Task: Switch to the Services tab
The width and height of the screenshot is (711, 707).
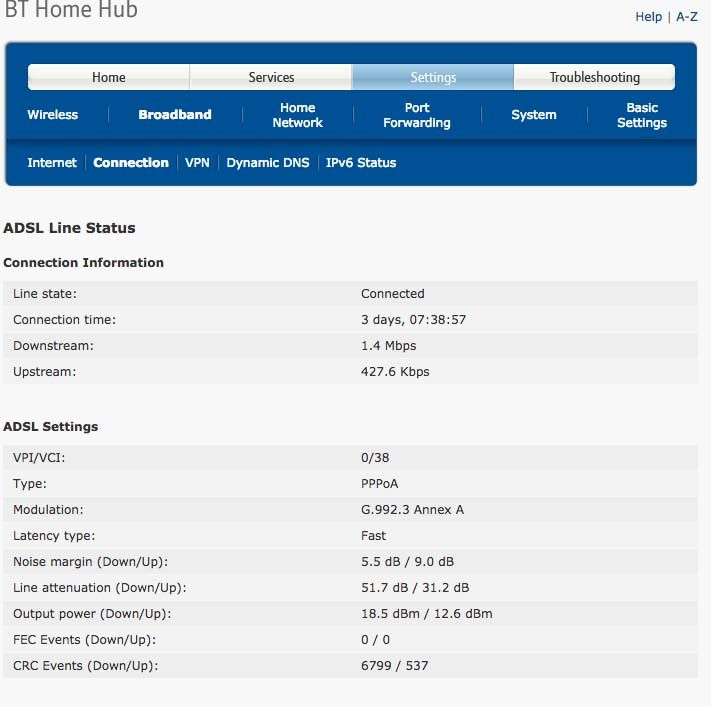Action: tap(271, 77)
